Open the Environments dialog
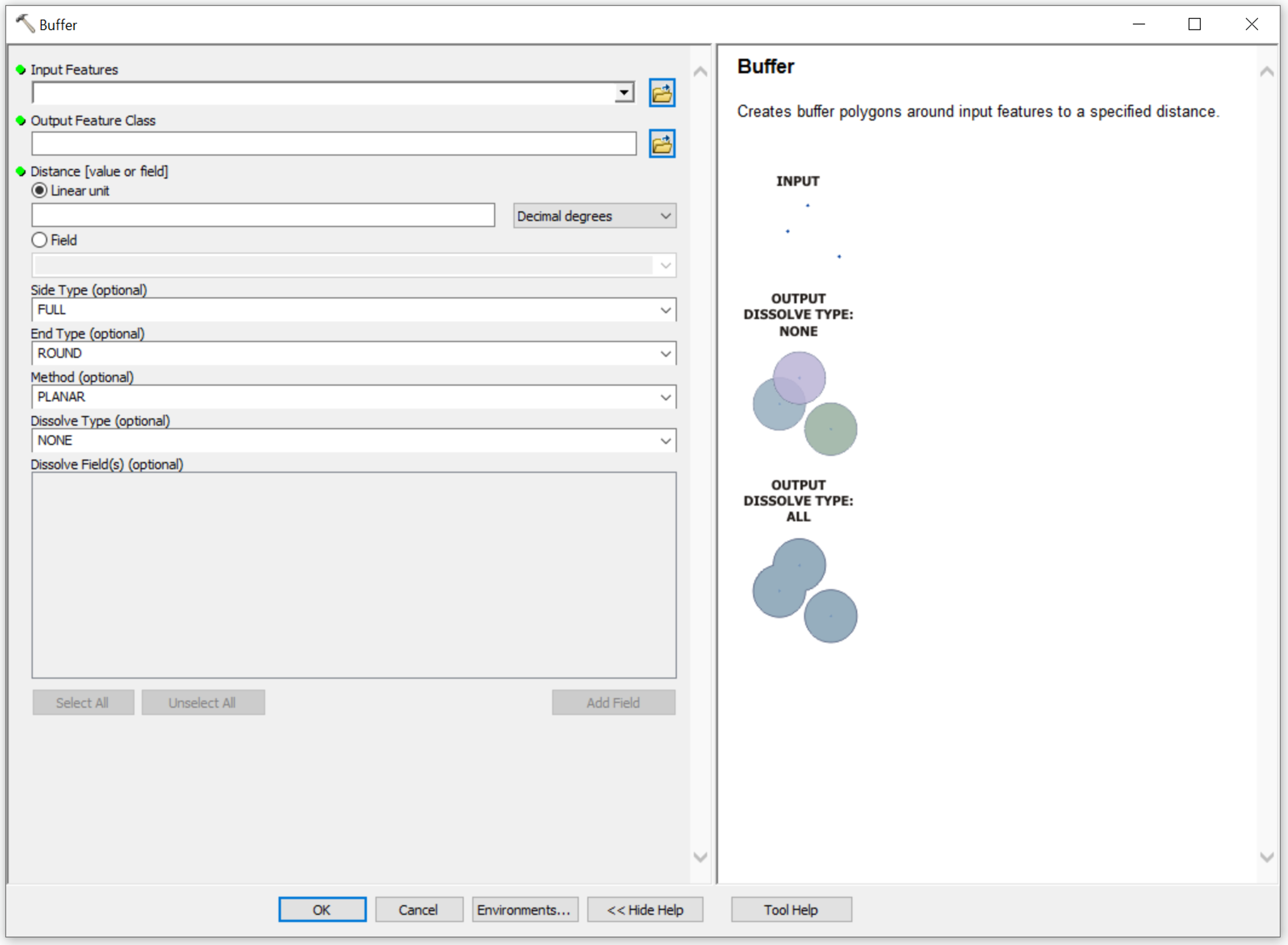The width and height of the screenshot is (1288, 945). (x=524, y=909)
